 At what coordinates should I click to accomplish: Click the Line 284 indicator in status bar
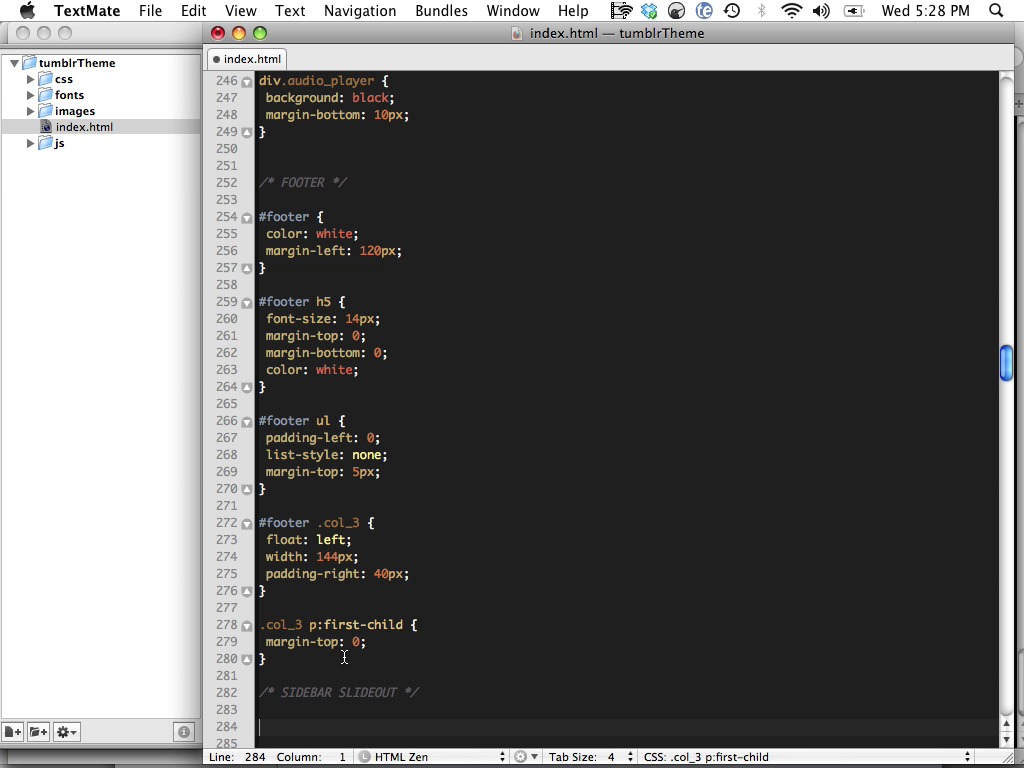click(237, 757)
